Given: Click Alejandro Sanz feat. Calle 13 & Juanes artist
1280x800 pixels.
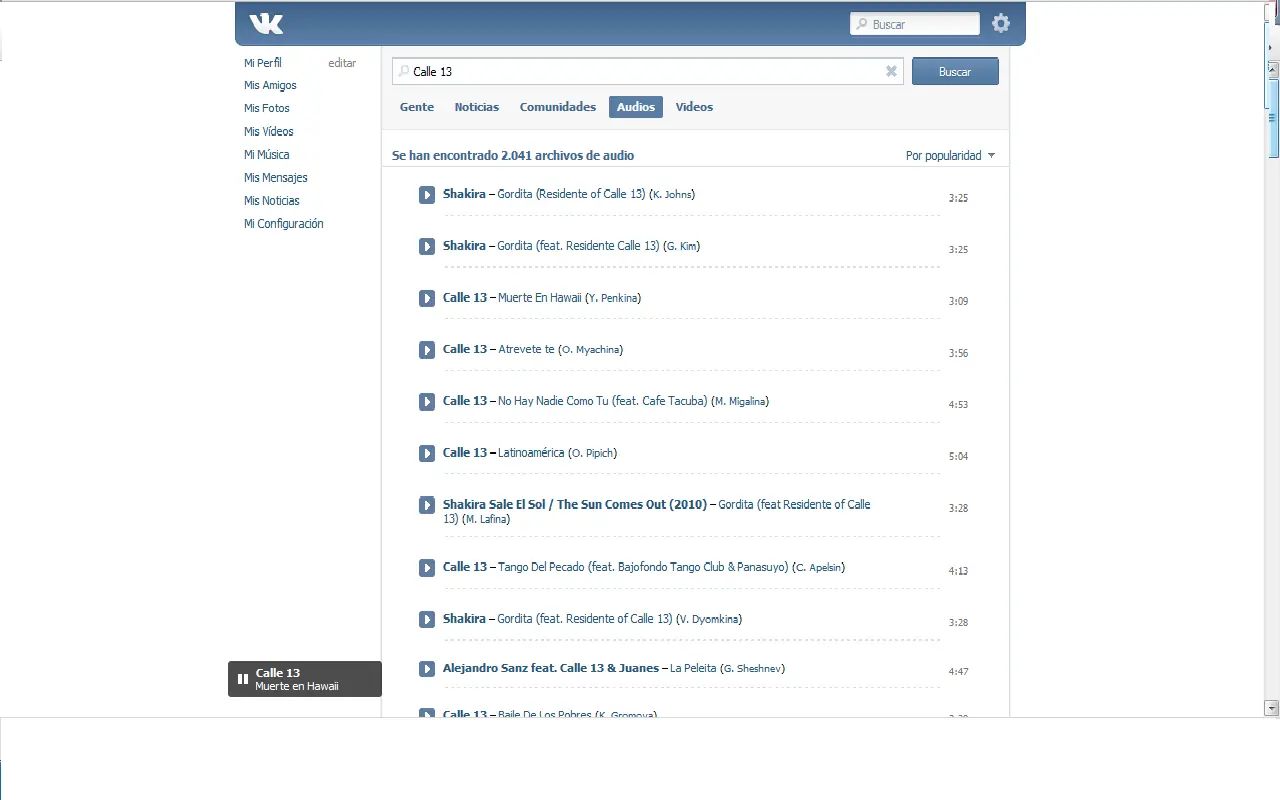Looking at the screenshot, I should 551,668.
